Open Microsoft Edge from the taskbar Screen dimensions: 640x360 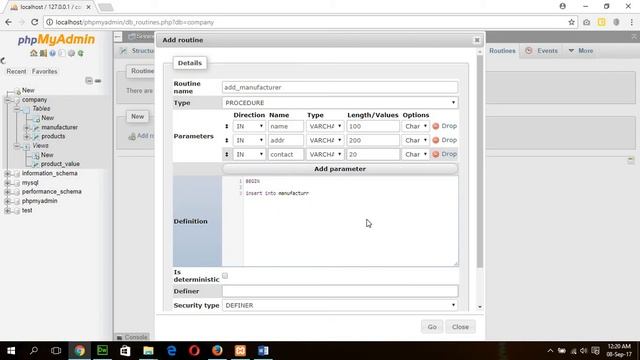[171, 351]
